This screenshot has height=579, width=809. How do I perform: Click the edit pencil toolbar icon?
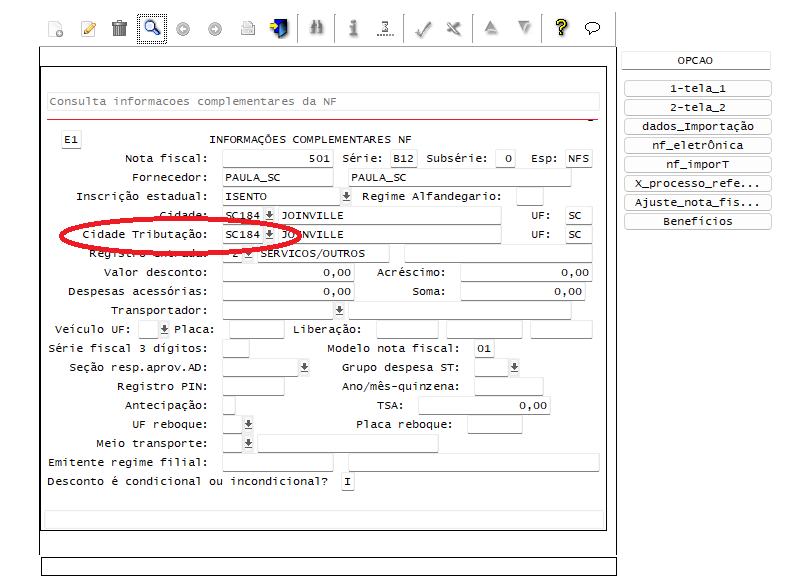[x=88, y=29]
